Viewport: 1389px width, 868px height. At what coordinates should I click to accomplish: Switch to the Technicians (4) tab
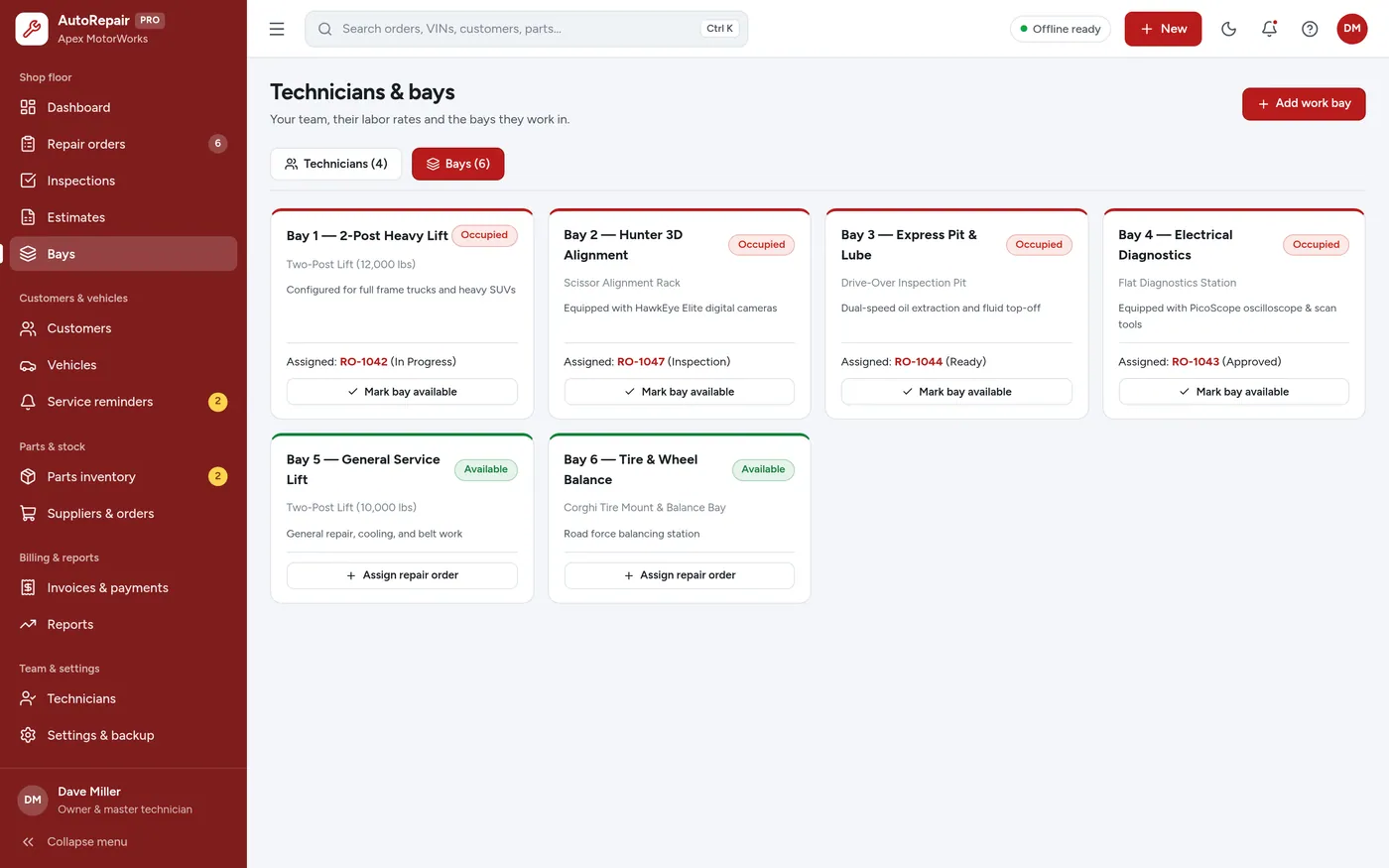tap(336, 164)
